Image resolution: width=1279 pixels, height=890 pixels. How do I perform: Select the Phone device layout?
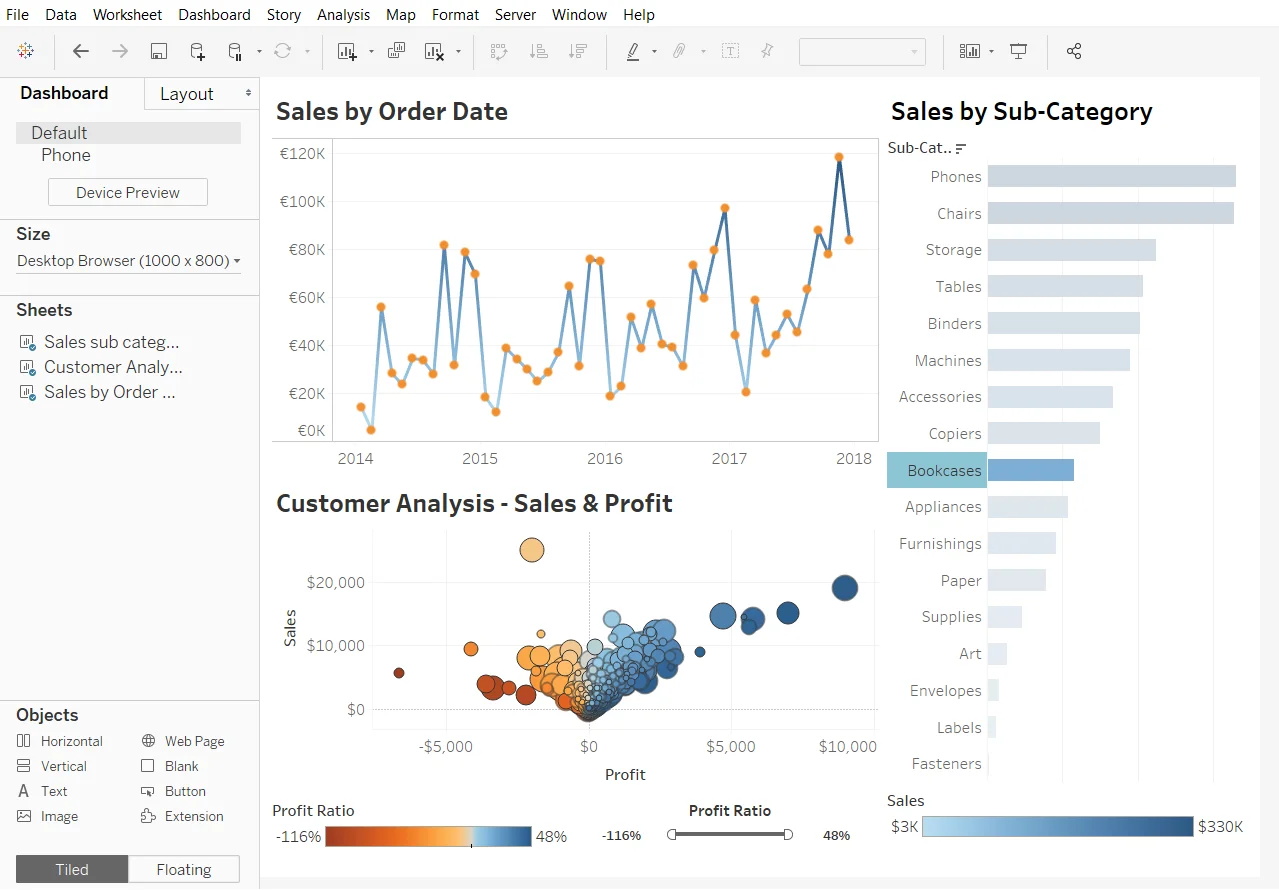pyautogui.click(x=66, y=155)
